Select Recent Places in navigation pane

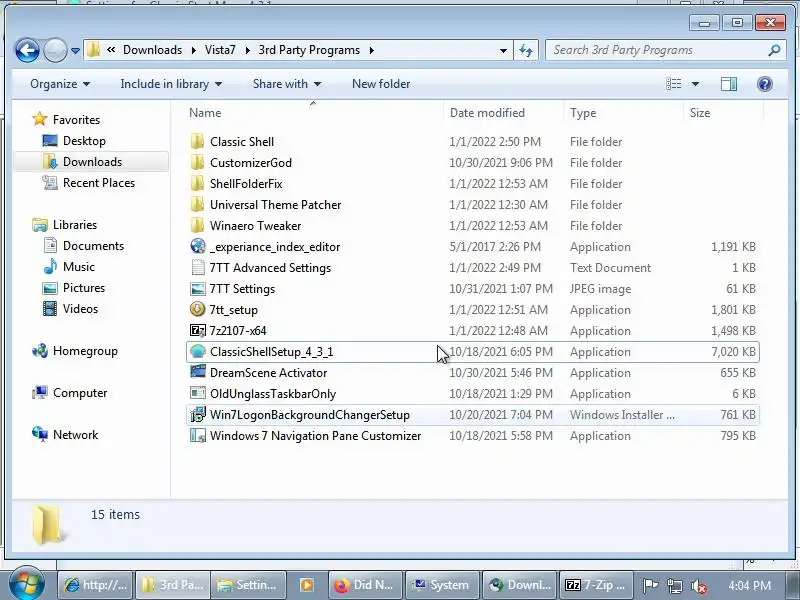[98, 183]
